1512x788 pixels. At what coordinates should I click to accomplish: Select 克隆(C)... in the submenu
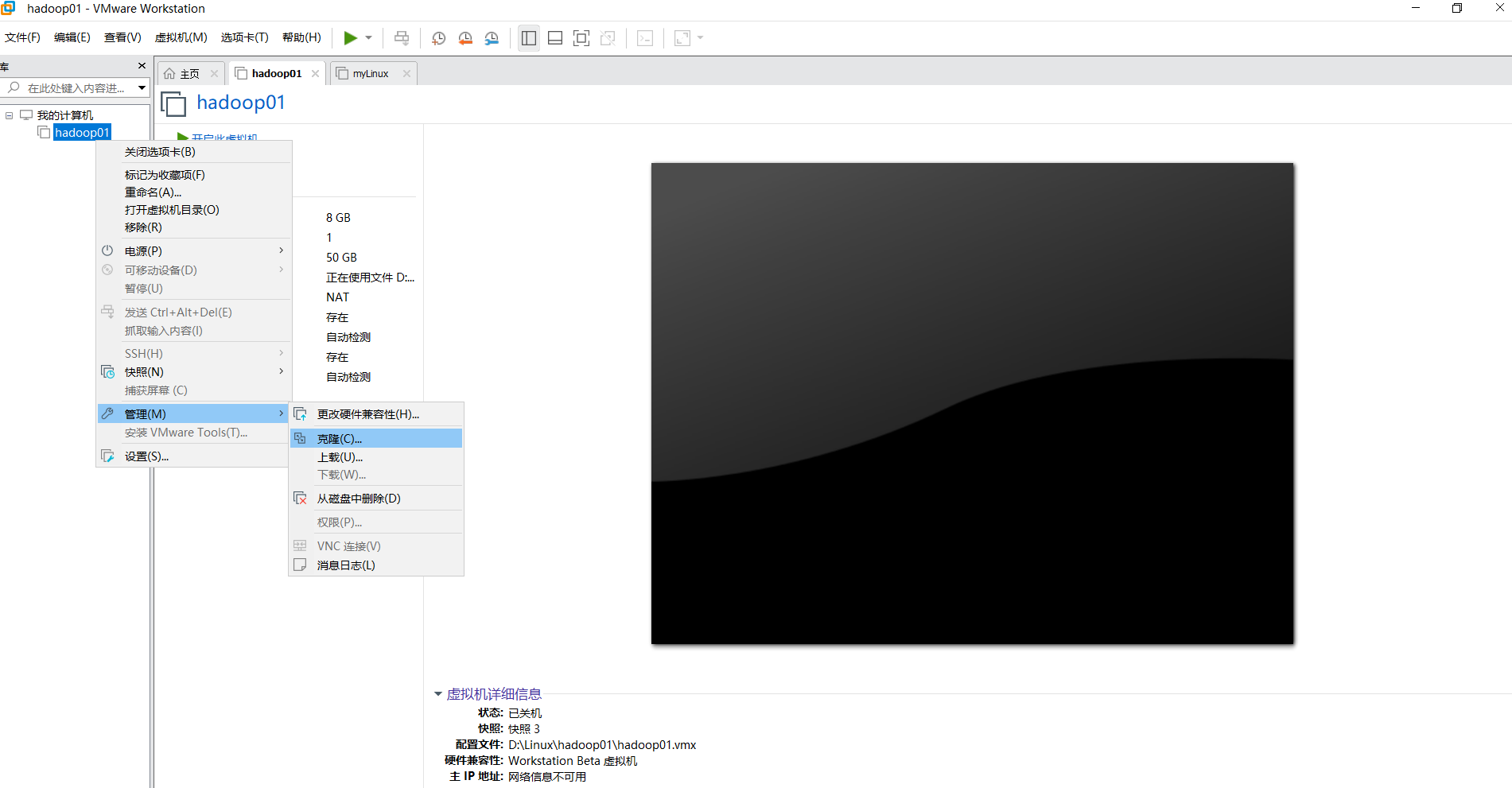tap(376, 439)
